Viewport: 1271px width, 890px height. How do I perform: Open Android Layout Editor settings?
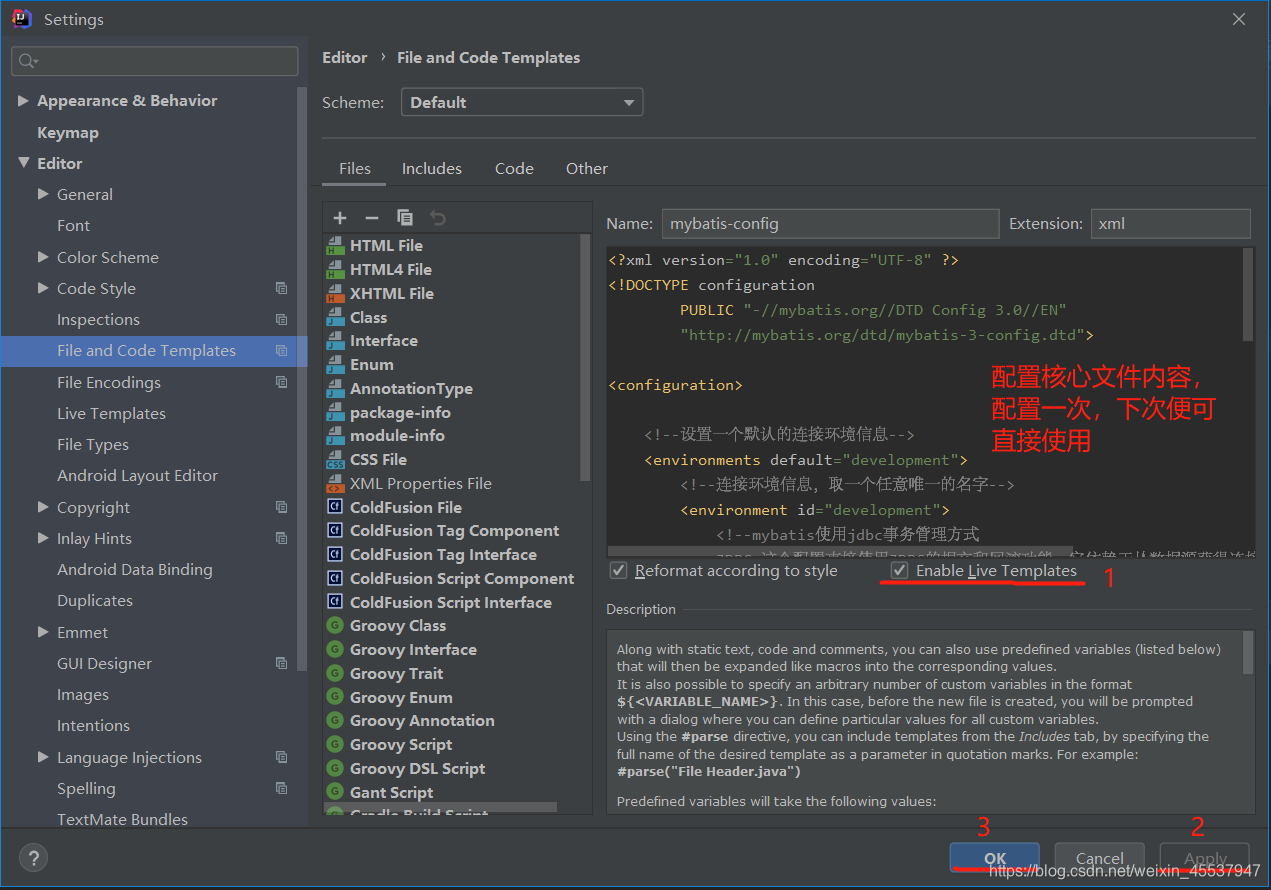(137, 475)
